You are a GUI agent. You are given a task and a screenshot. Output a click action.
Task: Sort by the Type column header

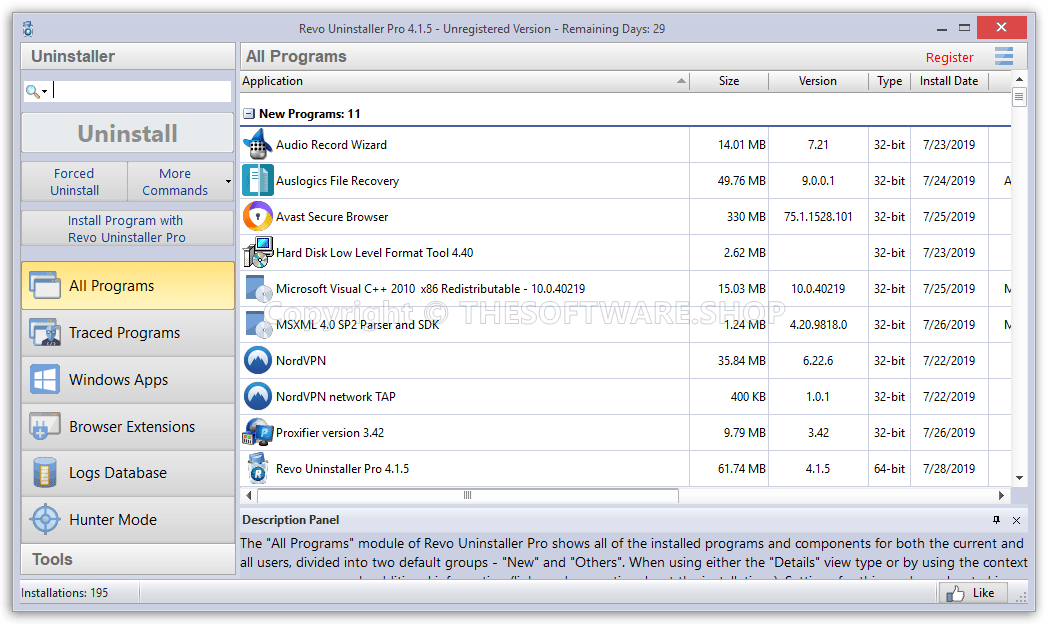click(x=890, y=81)
